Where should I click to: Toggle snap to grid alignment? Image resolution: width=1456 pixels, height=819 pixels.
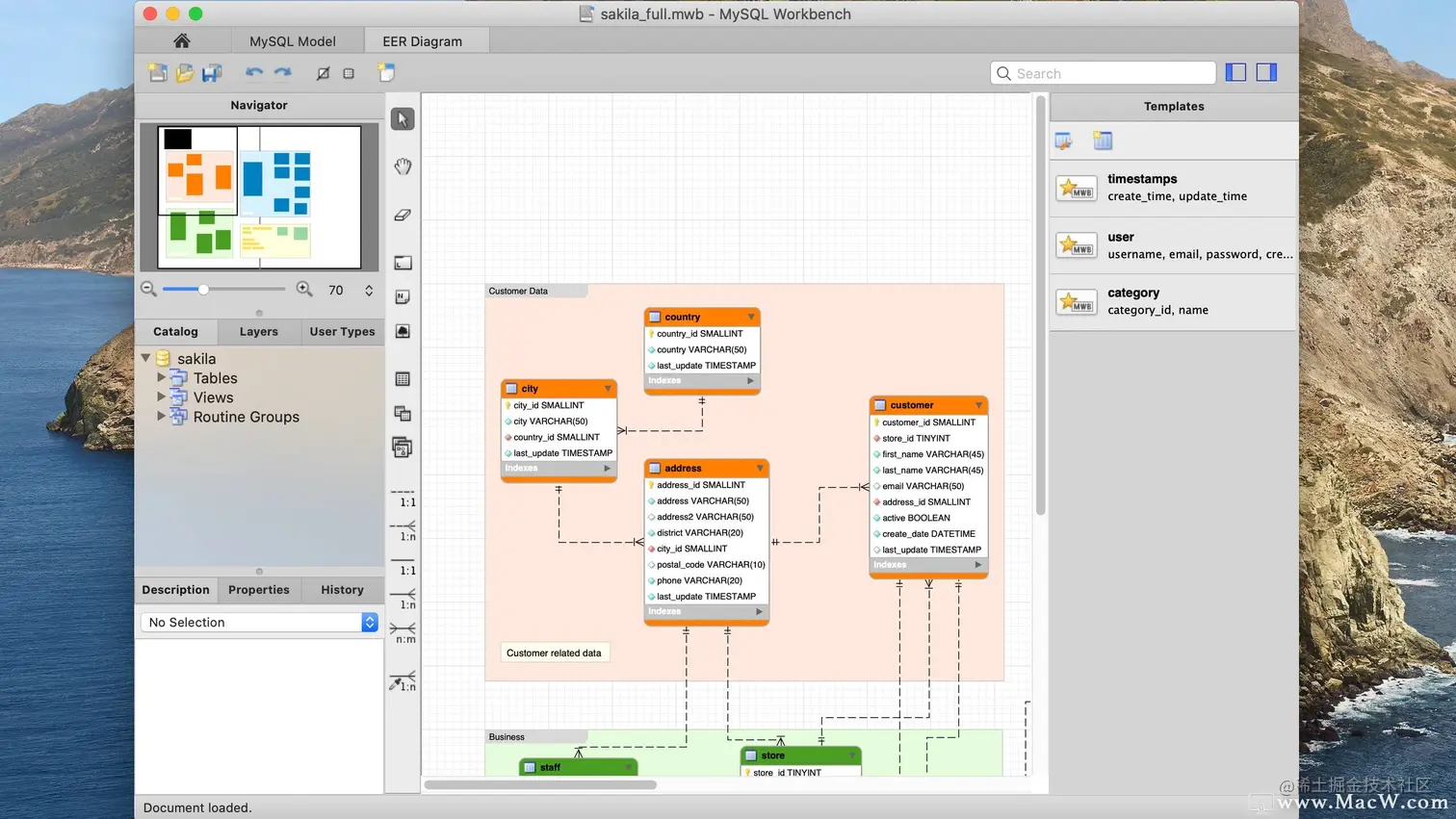point(349,73)
